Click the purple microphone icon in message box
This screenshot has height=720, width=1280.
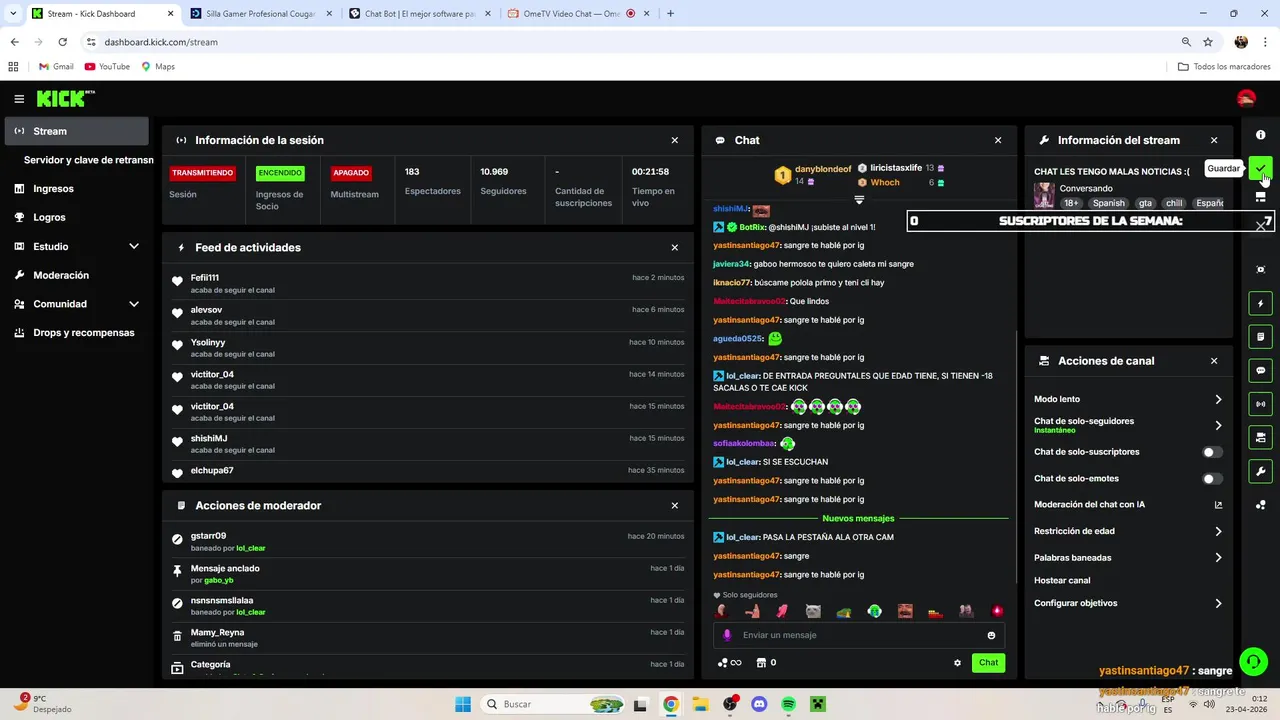[x=727, y=635]
